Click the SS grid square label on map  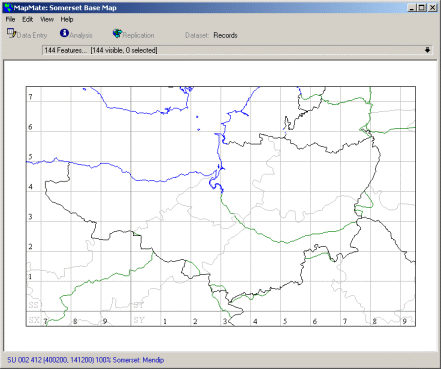tap(33, 305)
